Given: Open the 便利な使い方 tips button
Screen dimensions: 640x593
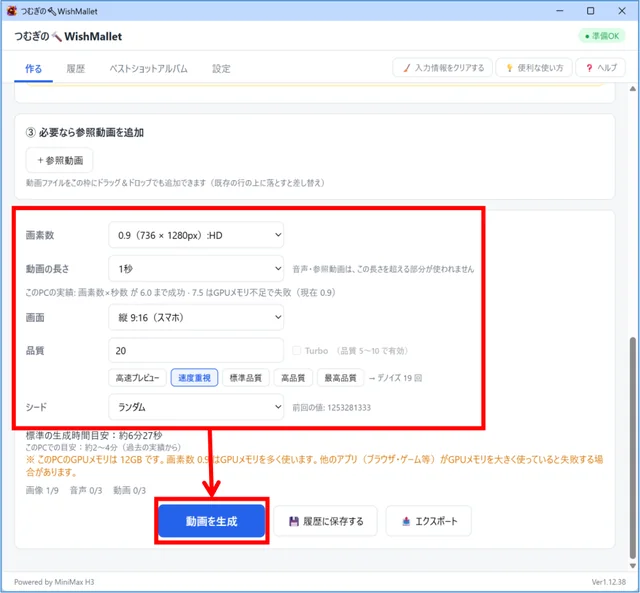Looking at the screenshot, I should coord(534,68).
